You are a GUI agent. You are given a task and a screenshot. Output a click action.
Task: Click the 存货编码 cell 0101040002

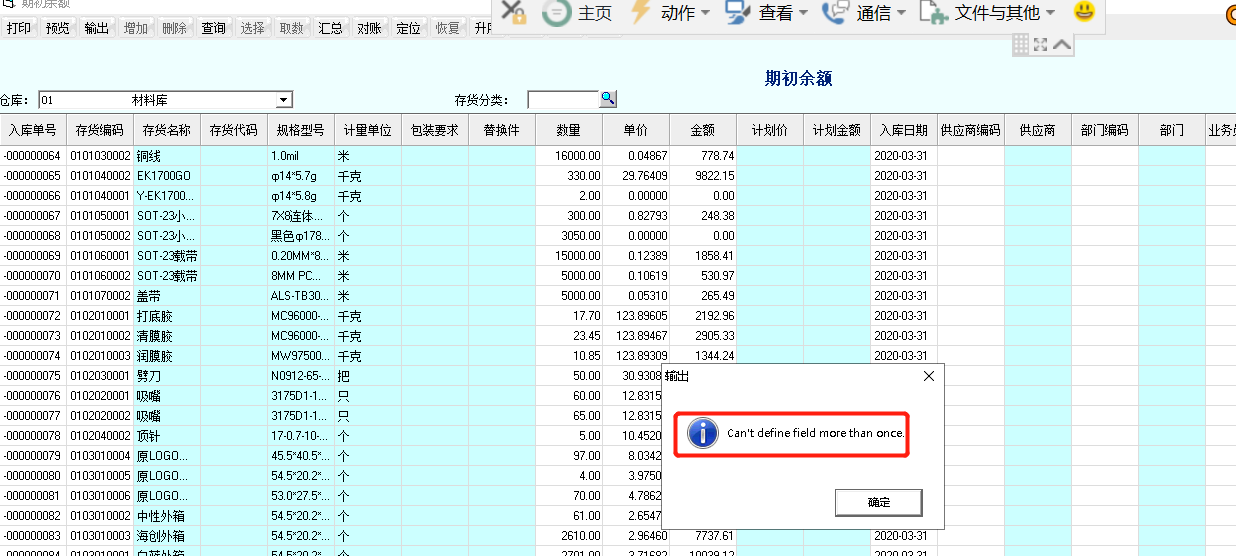click(x=100, y=176)
